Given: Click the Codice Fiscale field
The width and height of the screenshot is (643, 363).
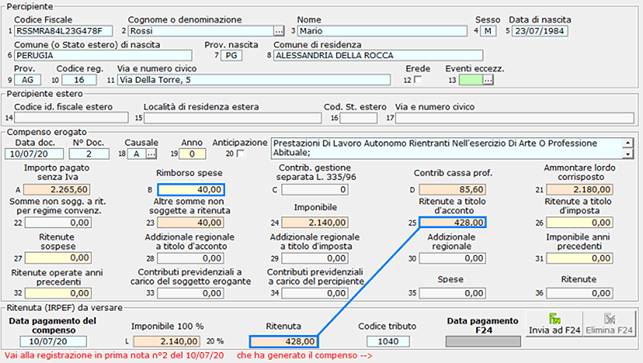Looking at the screenshot, I should [x=63, y=31].
